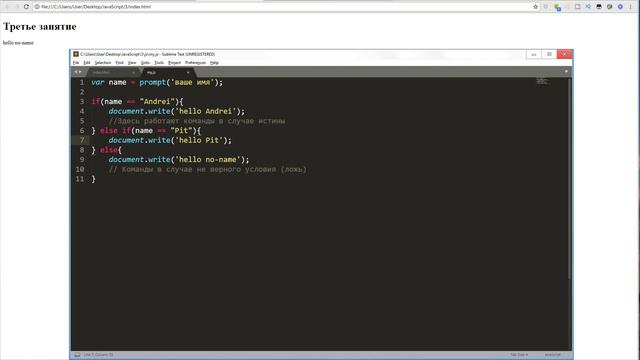Open the Help menu

pyautogui.click(x=214, y=62)
